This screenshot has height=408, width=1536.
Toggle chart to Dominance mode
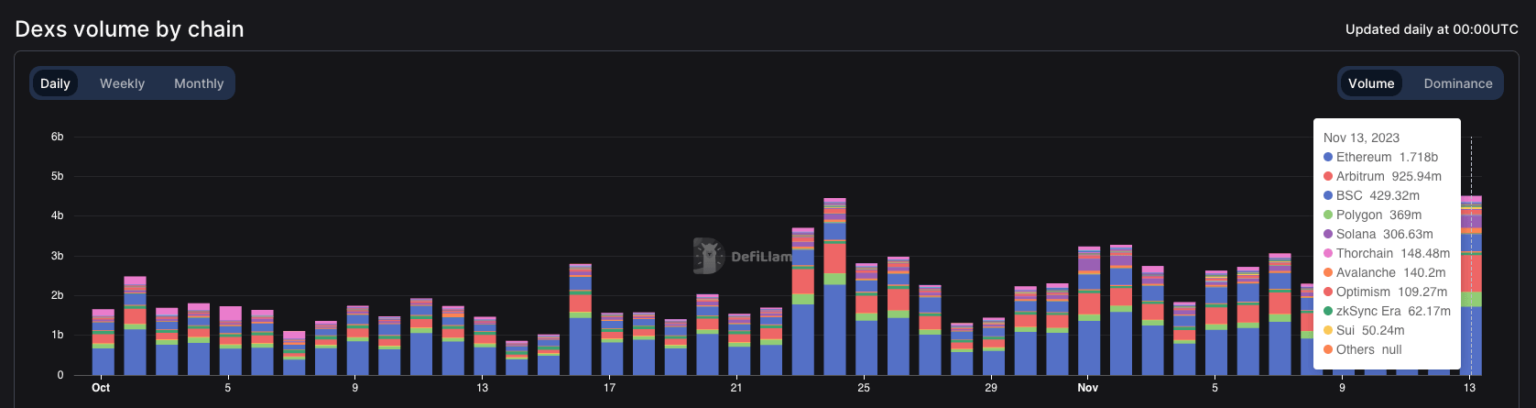1457,83
